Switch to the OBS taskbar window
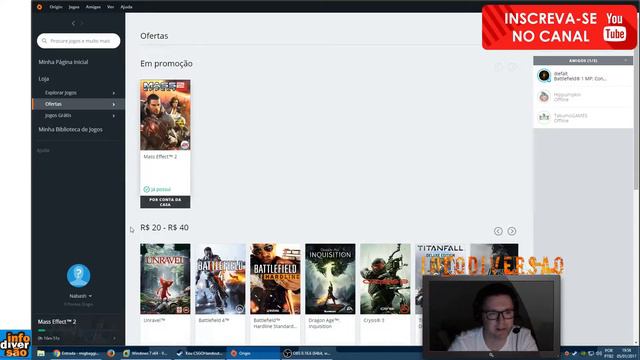Screen dimensions: 640x360 307,353
